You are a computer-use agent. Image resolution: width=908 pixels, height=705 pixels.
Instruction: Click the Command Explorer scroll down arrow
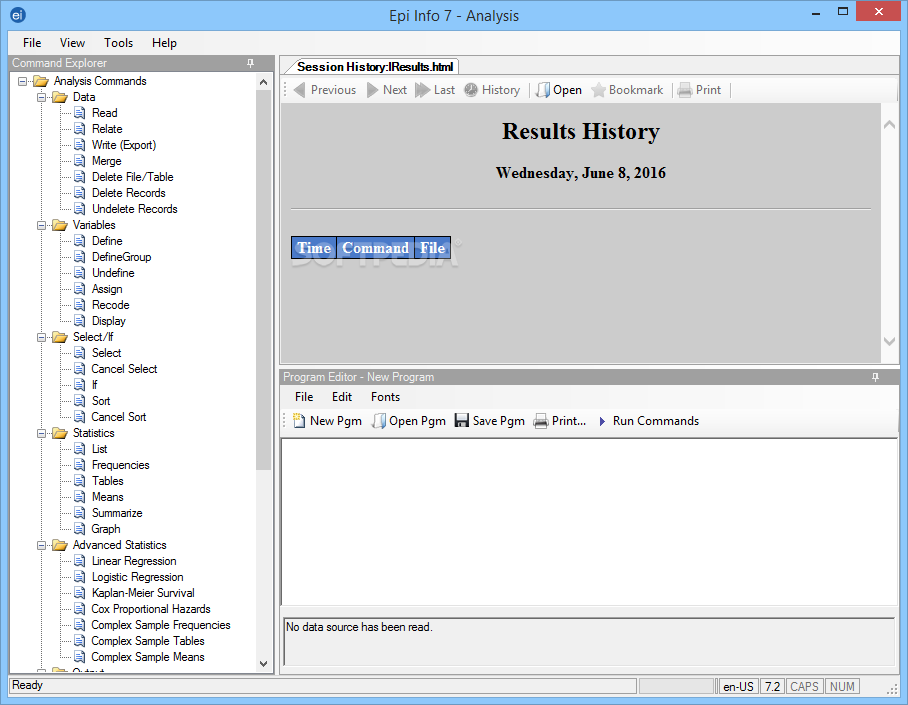pyautogui.click(x=263, y=664)
